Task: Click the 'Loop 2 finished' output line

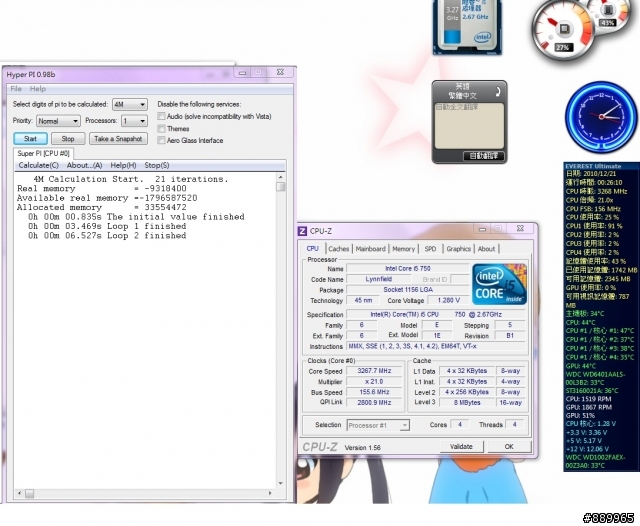Action: point(107,236)
